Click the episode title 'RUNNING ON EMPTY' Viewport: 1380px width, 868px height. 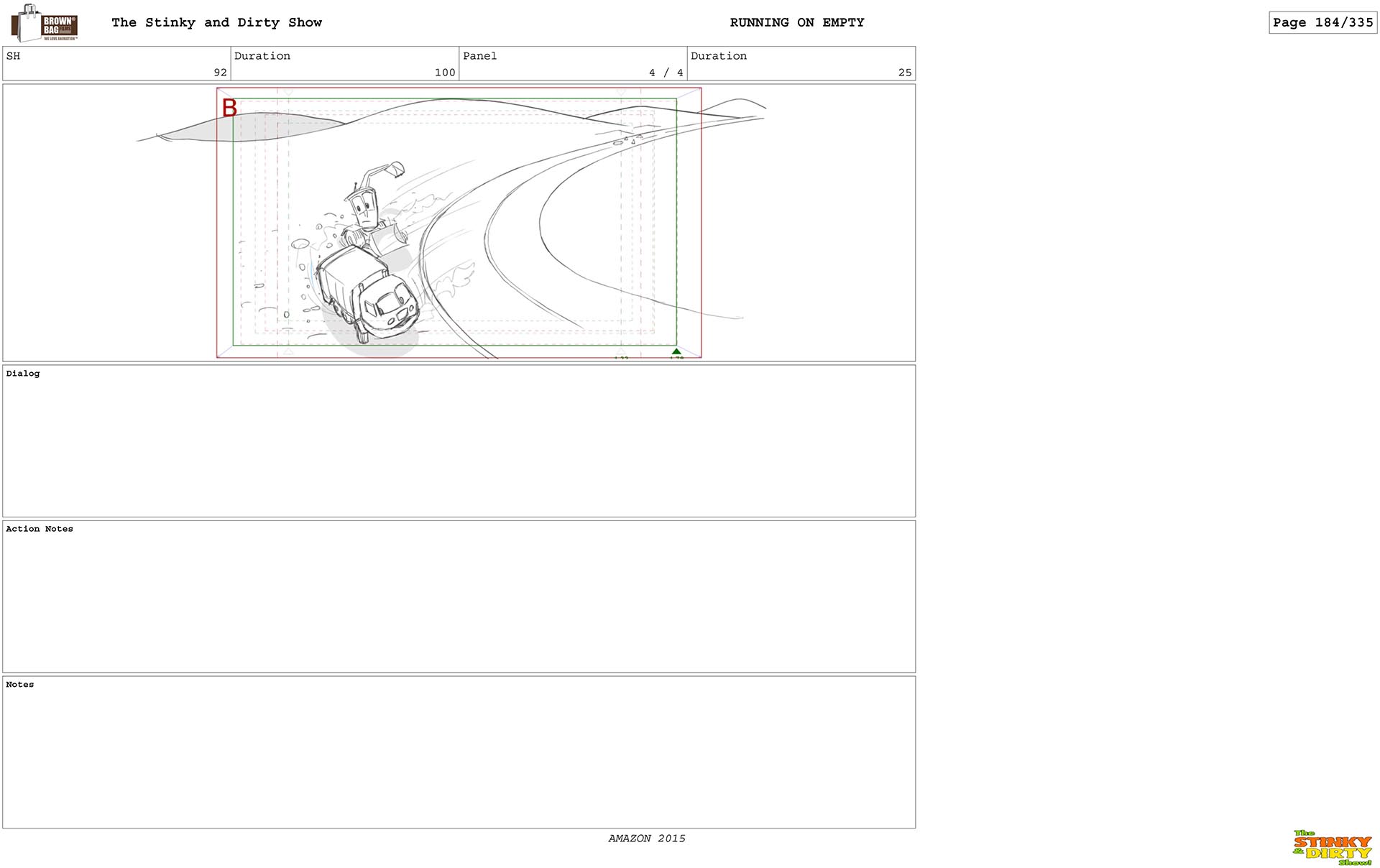click(797, 22)
